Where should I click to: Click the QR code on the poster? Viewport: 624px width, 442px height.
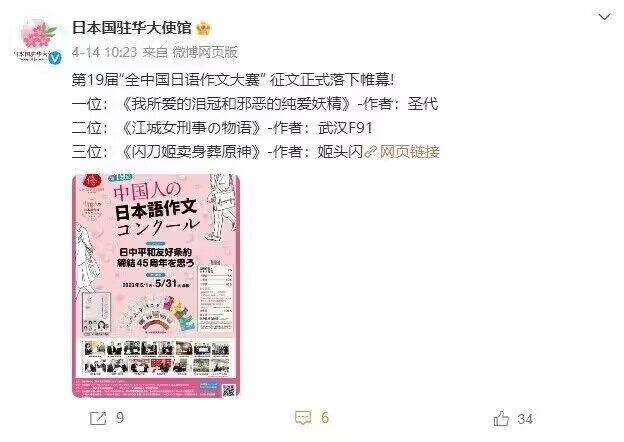(x=228, y=390)
